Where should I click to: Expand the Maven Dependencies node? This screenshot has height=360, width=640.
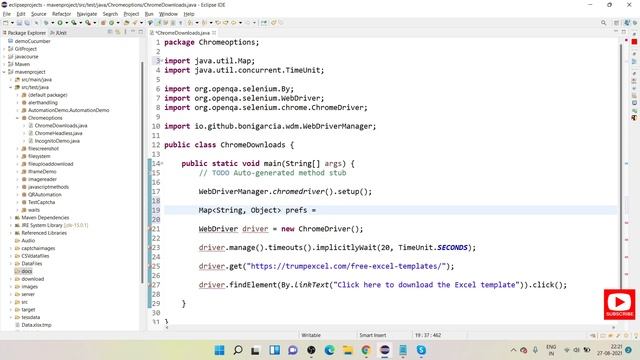[x=11, y=218]
